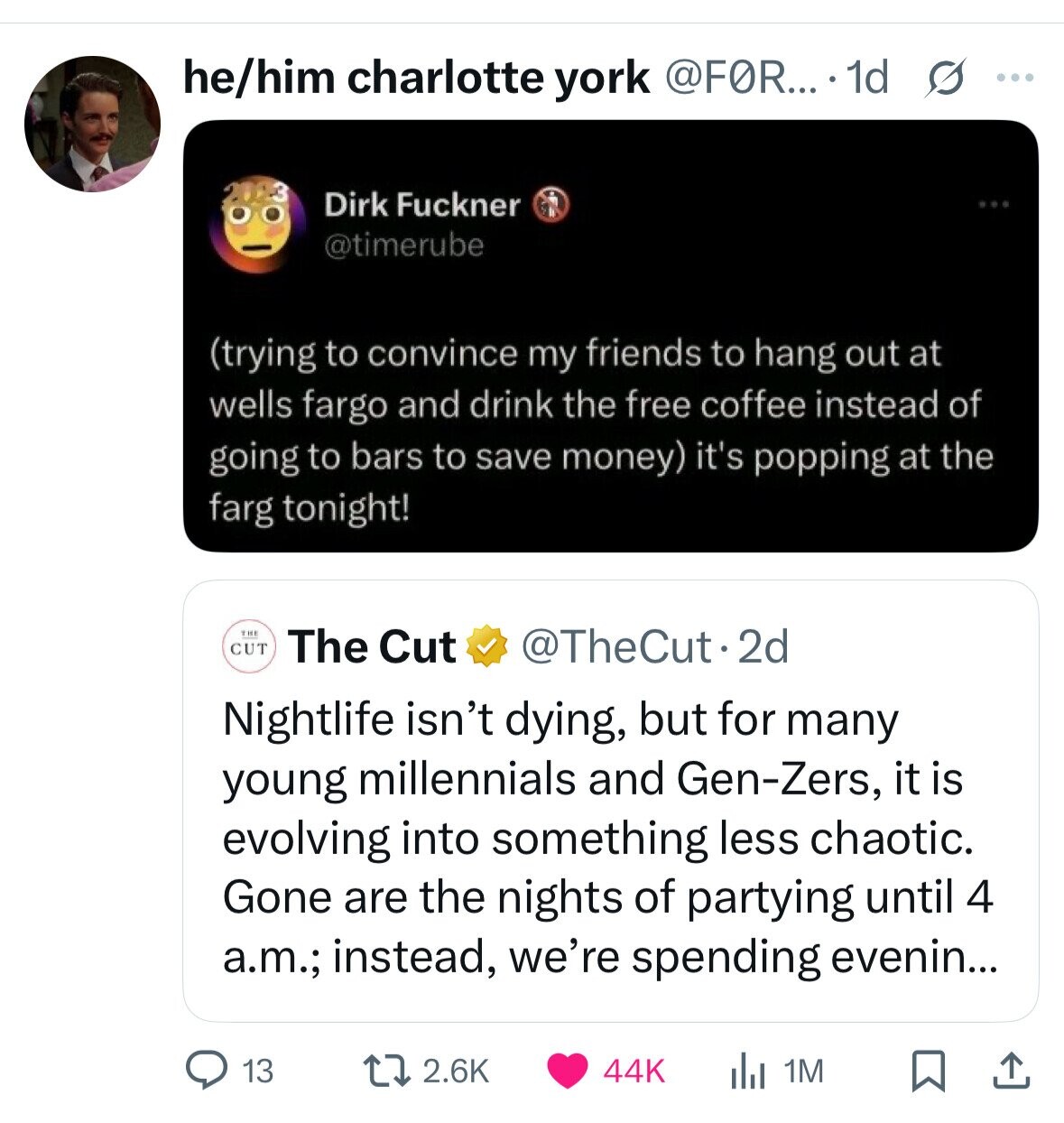This screenshot has height=1123, width=1064.
Task: View analytics bar chart icon
Action: click(749, 1072)
